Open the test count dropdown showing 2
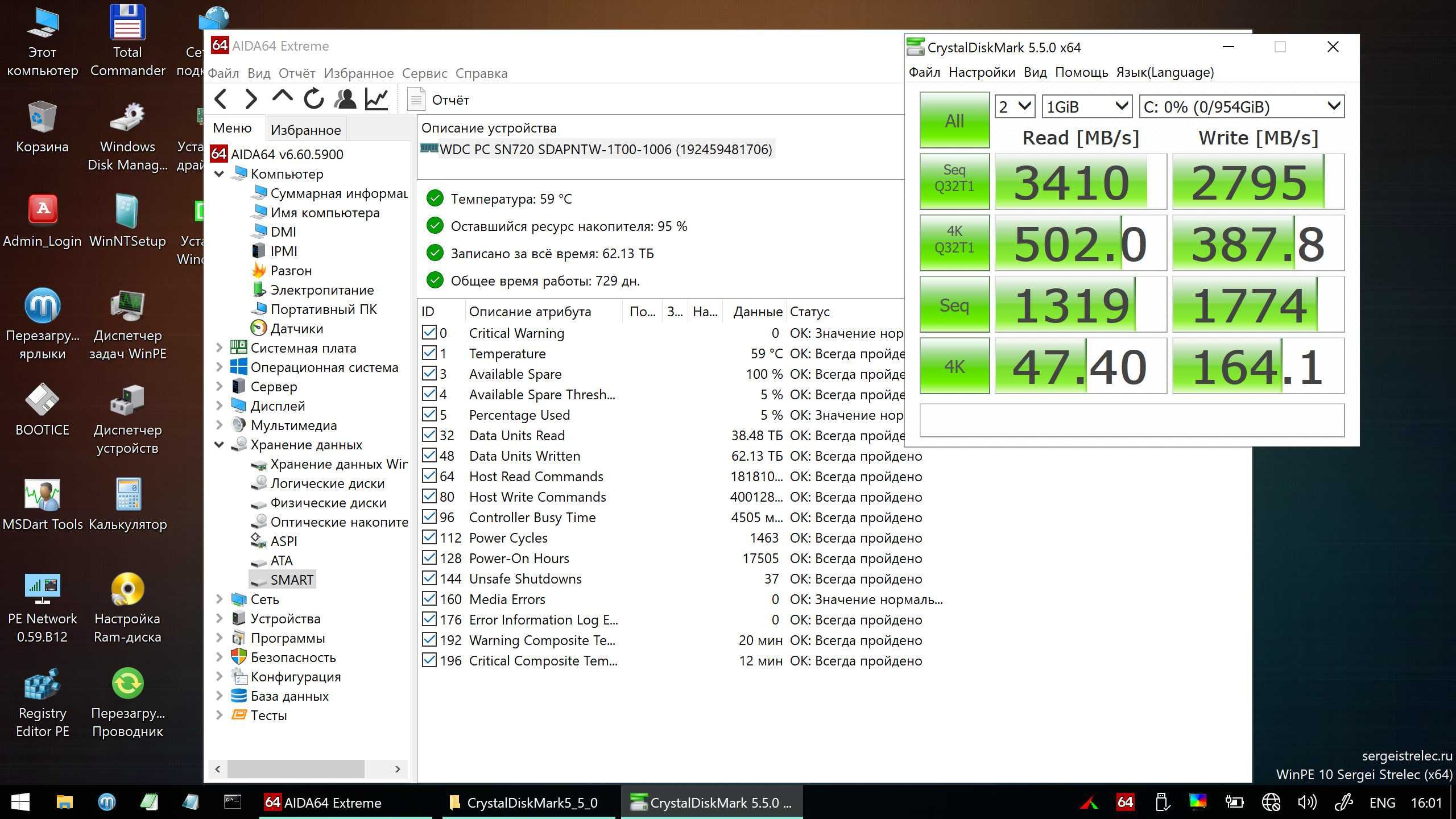This screenshot has height=819, width=1456. pos(1015,106)
